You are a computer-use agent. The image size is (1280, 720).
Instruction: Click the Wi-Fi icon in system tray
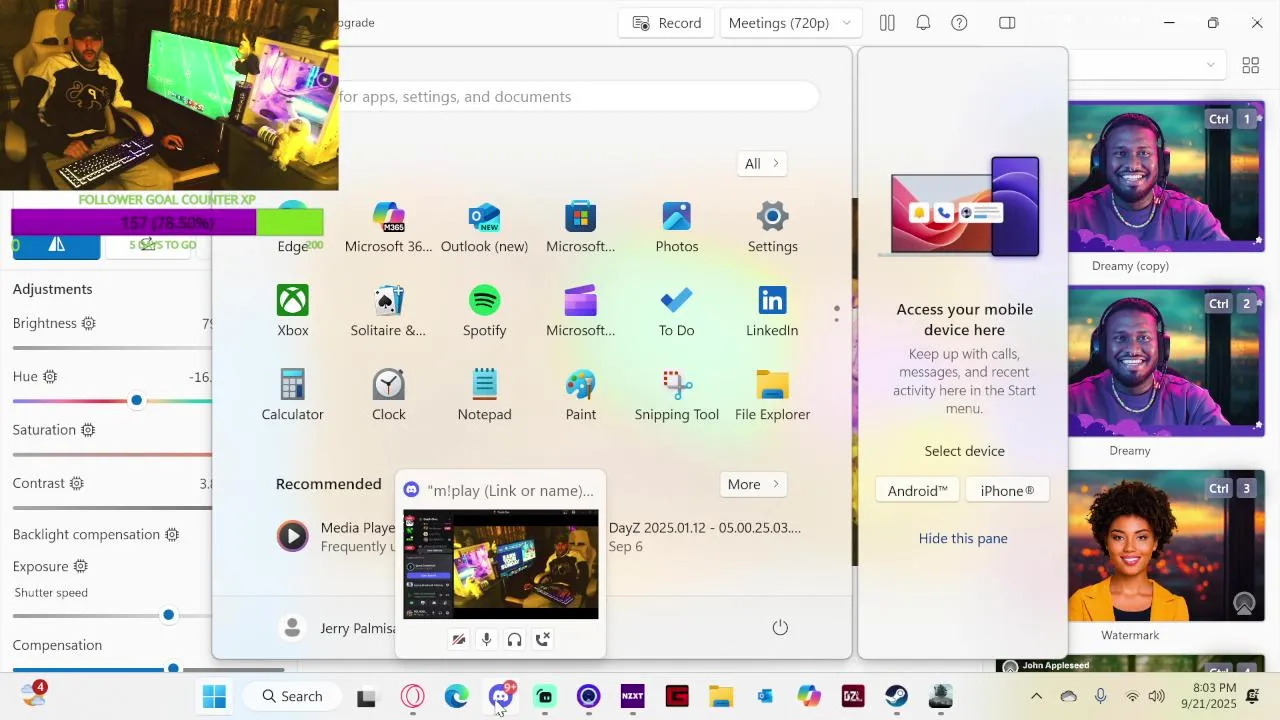pos(1132,696)
